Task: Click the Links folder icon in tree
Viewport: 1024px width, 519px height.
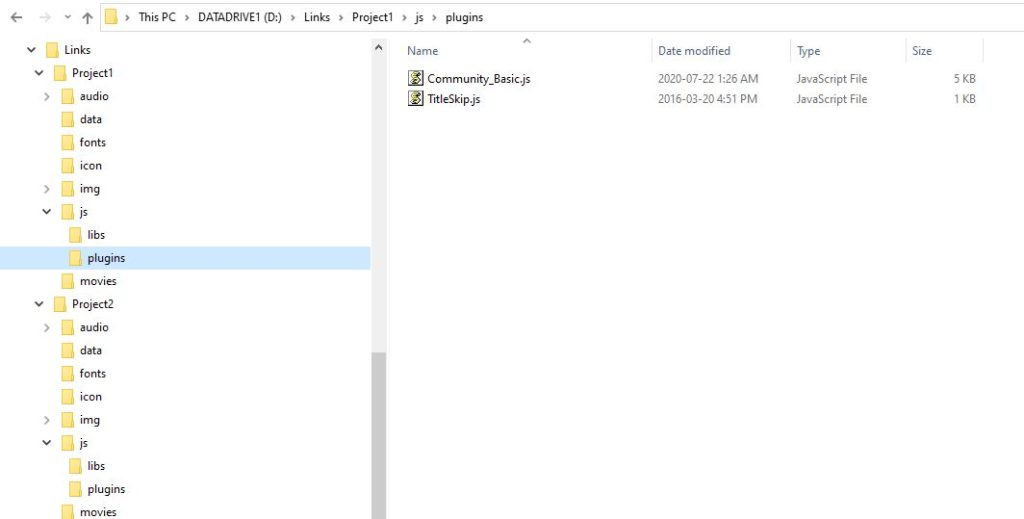Action: click(x=52, y=50)
